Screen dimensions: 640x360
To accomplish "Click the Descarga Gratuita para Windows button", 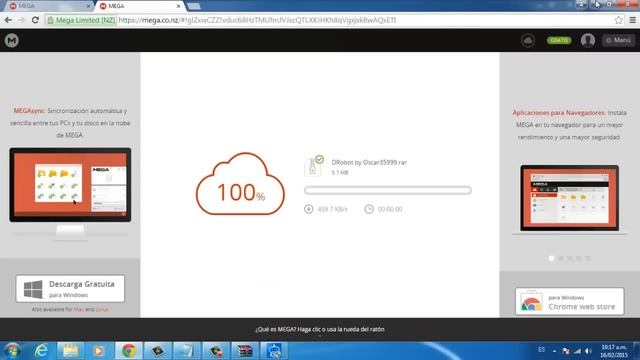I will coord(70,289).
